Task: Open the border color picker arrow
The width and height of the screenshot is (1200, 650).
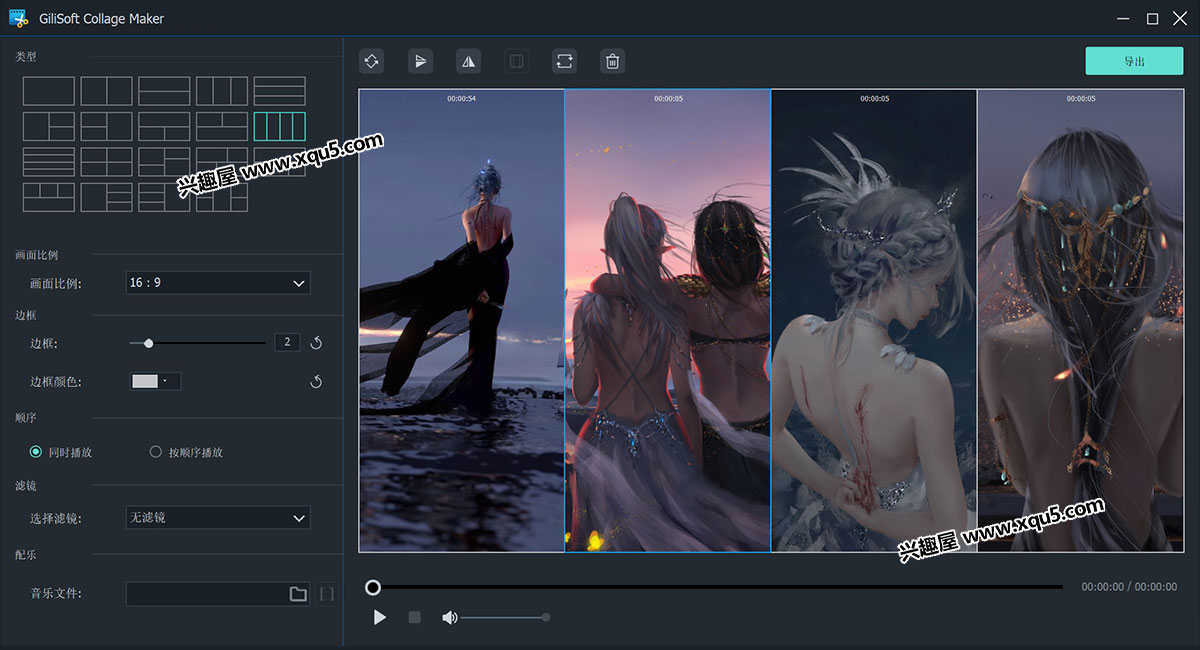Action: [x=166, y=381]
